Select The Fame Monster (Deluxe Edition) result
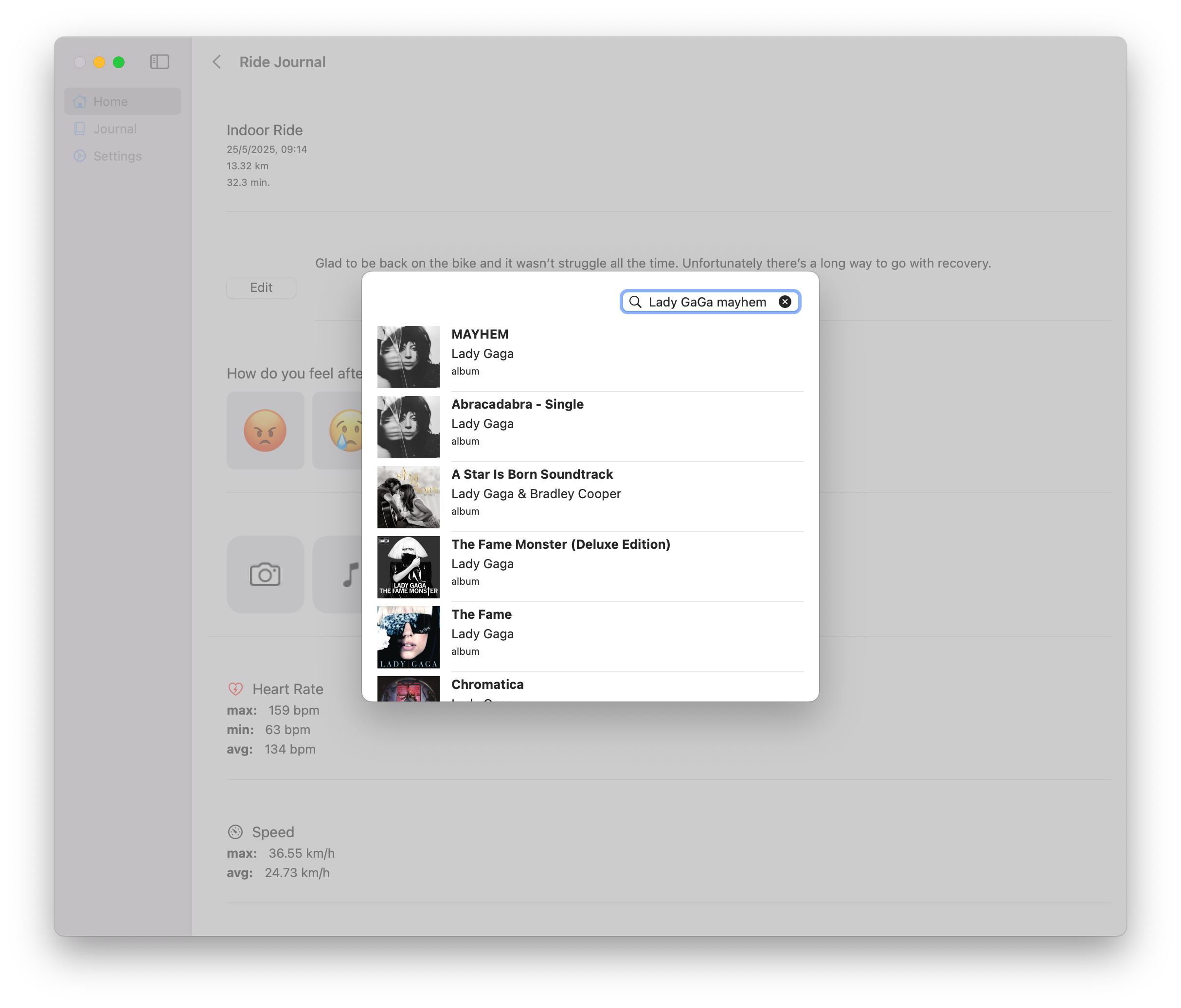Screen dimensions: 1181x1008 click(590, 567)
